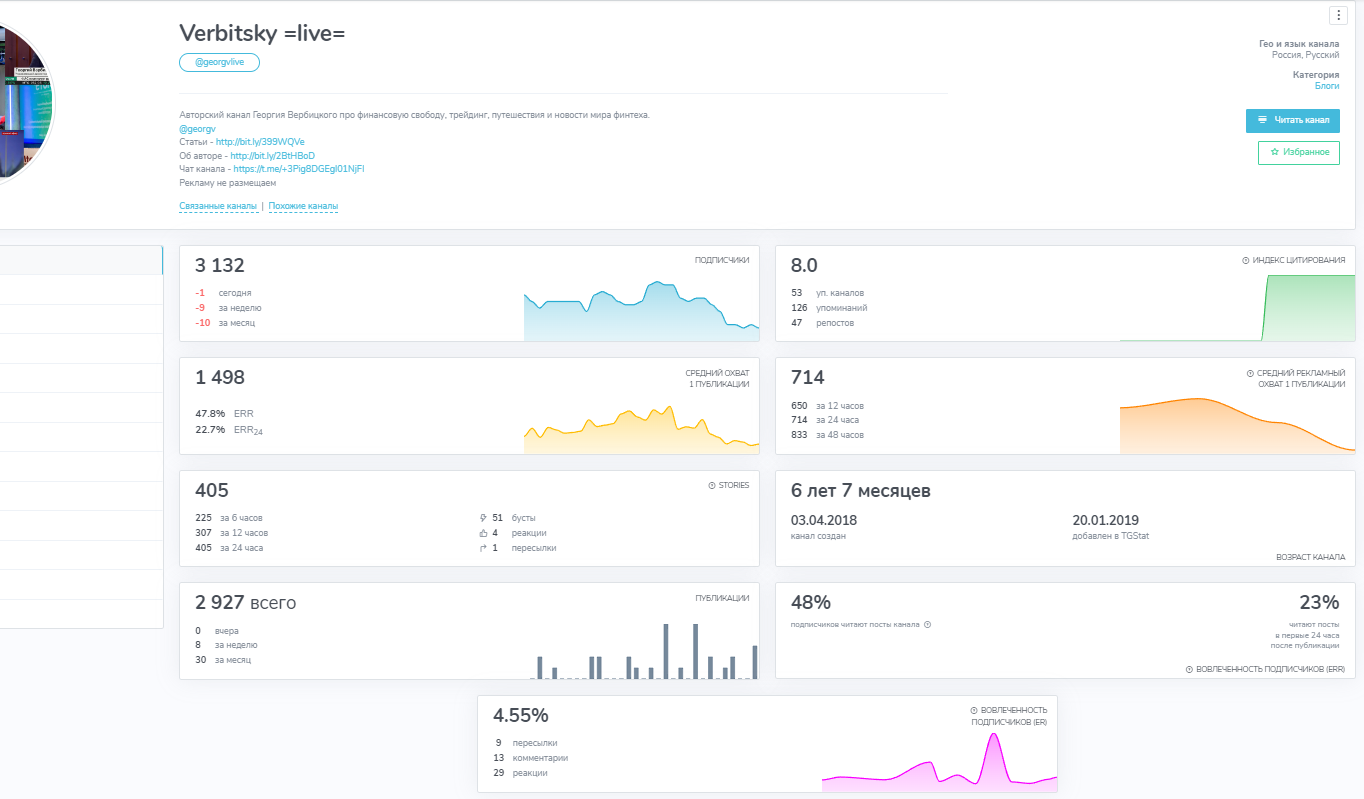This screenshot has height=799, width=1364.
Task: Click the 47.8% ERR value
Action: click(x=210, y=413)
